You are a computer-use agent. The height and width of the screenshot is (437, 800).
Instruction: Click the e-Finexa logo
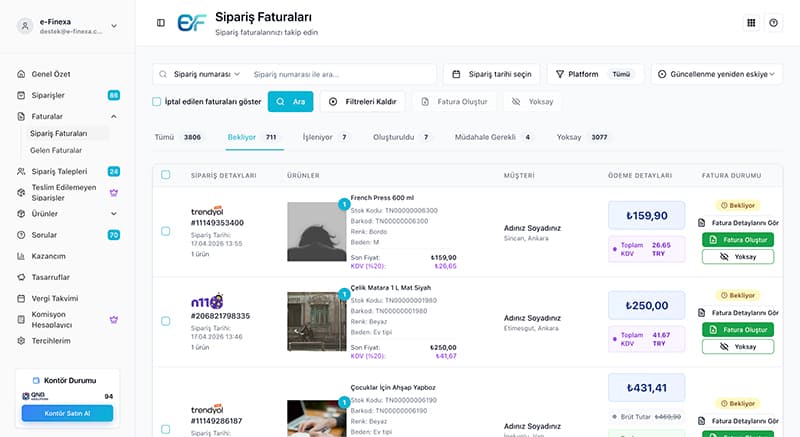point(191,23)
